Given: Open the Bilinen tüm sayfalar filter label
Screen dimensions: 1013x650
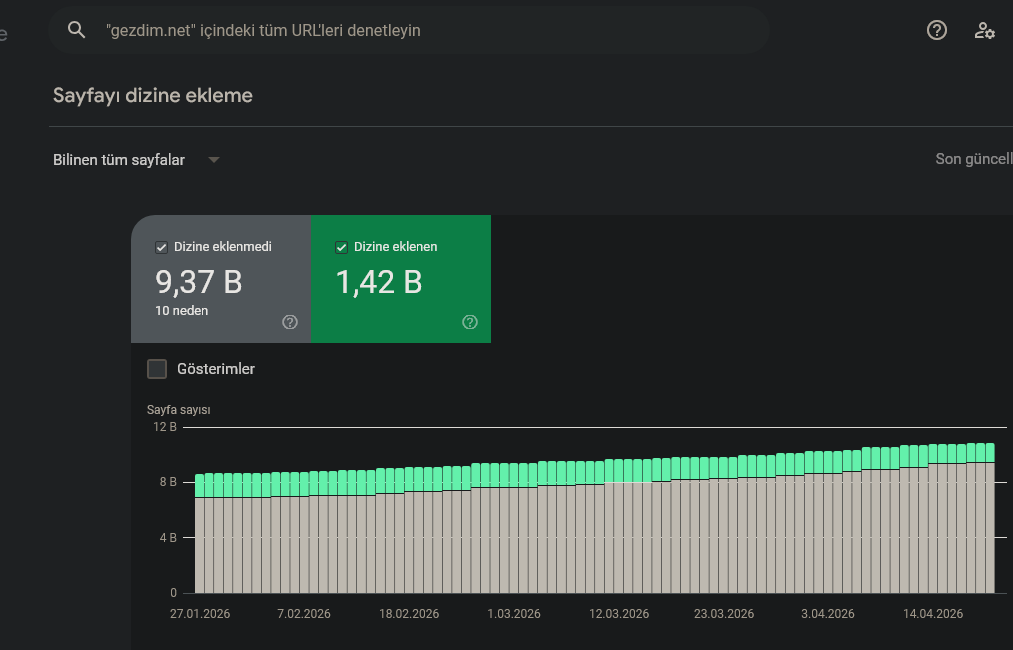Looking at the screenshot, I should 119,160.
